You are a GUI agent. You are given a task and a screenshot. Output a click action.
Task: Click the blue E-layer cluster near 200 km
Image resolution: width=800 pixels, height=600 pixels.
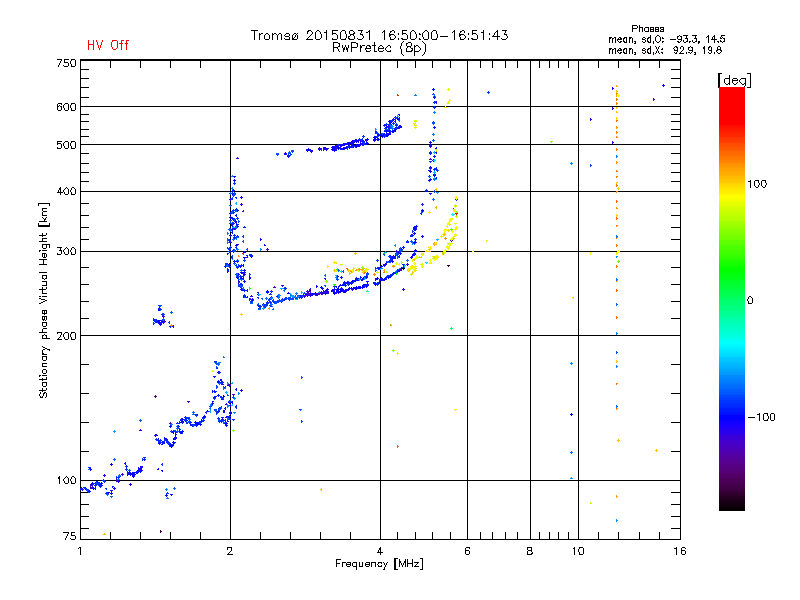pyautogui.click(x=163, y=319)
